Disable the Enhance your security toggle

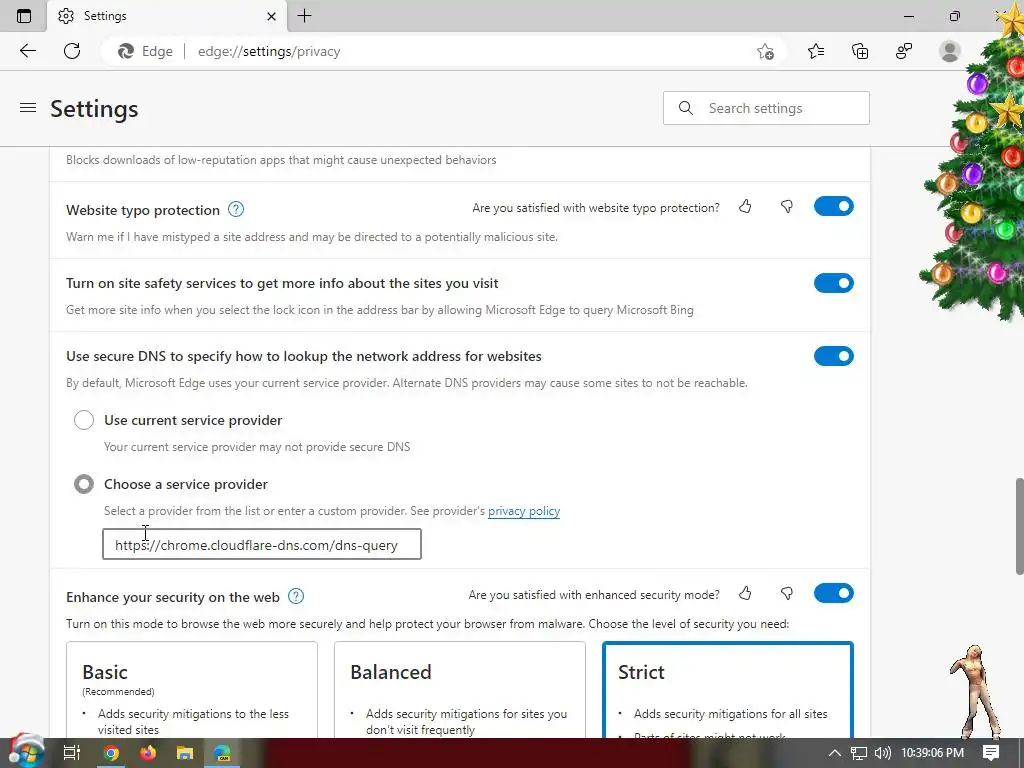pyautogui.click(x=833, y=593)
